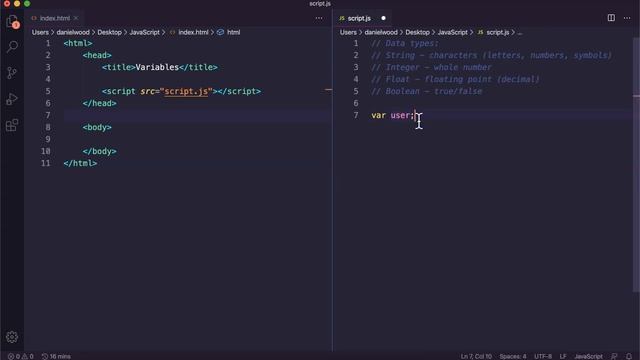Open the Manage gear menu
This screenshot has height=360, width=640.
(x=12, y=337)
